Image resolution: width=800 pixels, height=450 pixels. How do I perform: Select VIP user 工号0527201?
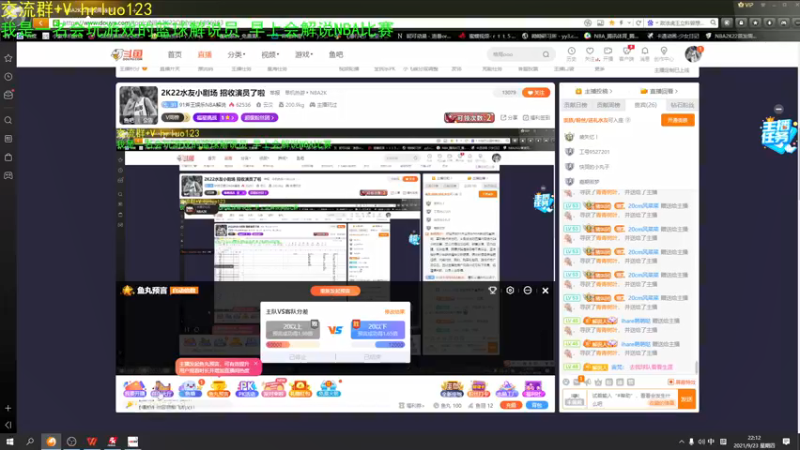pos(594,152)
